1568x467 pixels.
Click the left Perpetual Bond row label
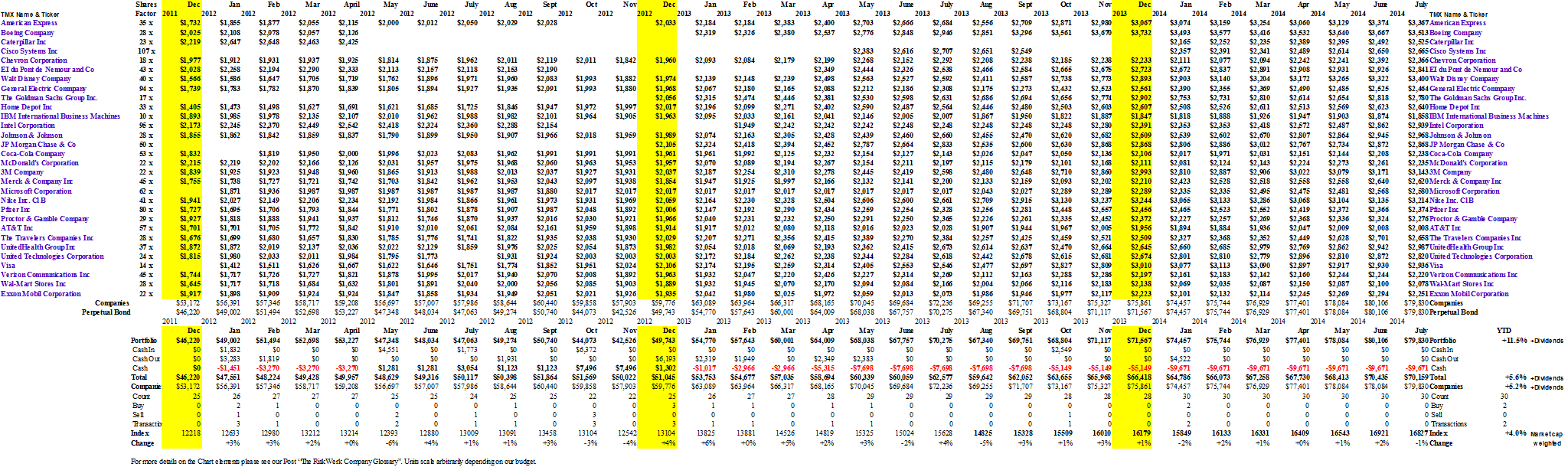(x=106, y=312)
